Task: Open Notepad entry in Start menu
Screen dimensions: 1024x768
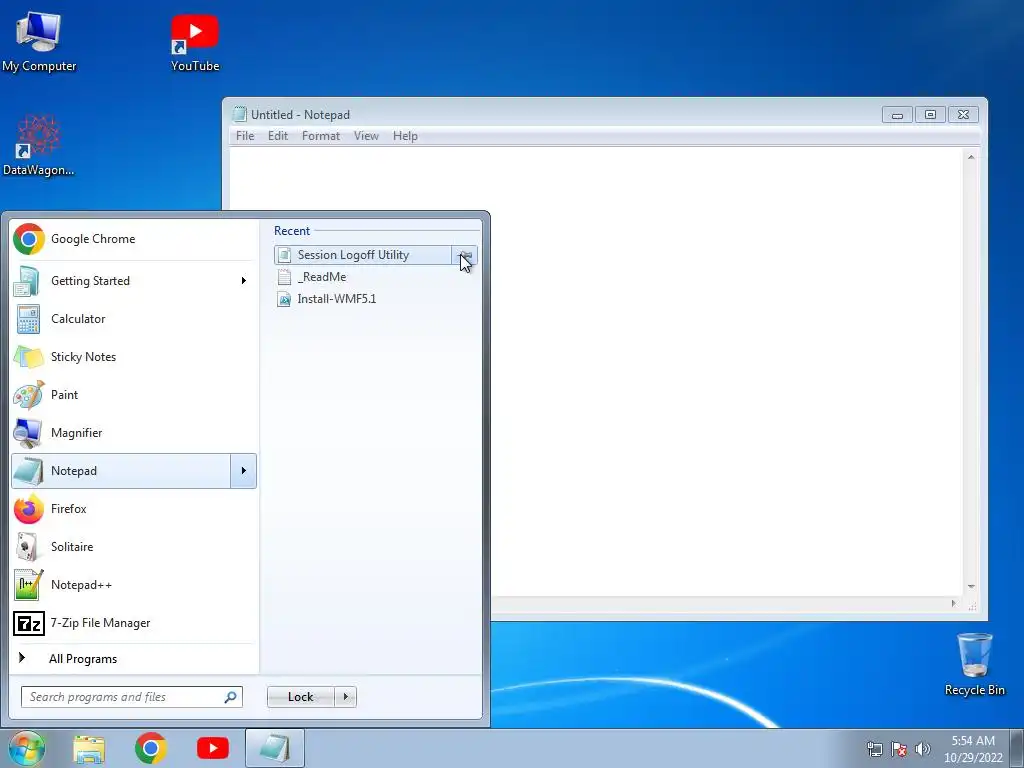Action: (121, 471)
